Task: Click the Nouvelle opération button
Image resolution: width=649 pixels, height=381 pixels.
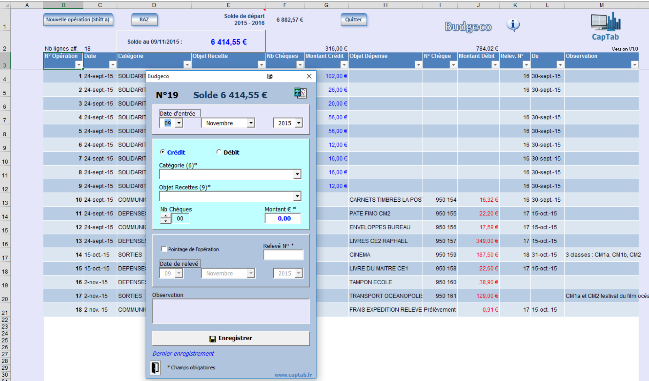Action: pyautogui.click(x=78, y=19)
